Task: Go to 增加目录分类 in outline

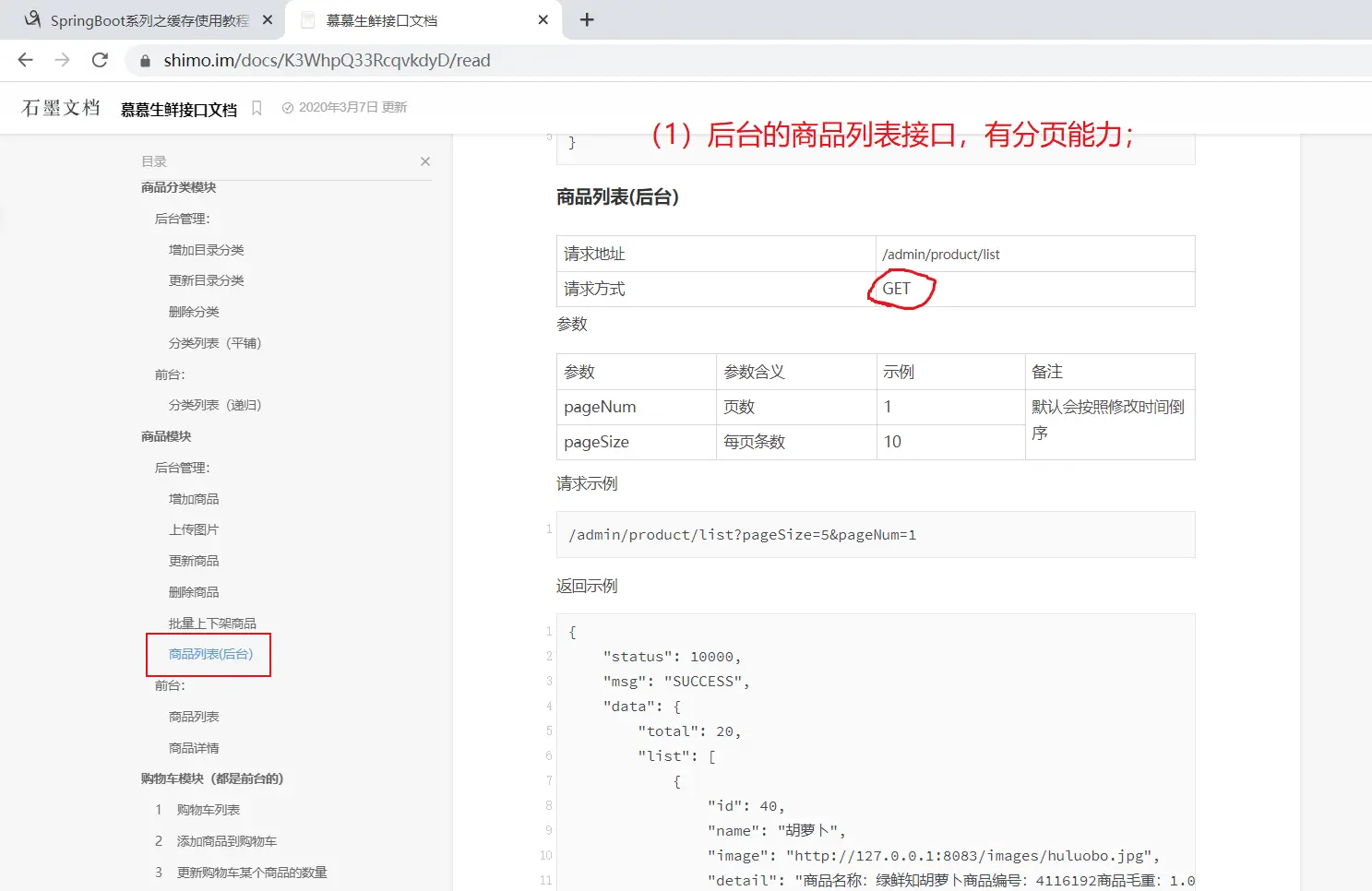Action: coord(206,250)
